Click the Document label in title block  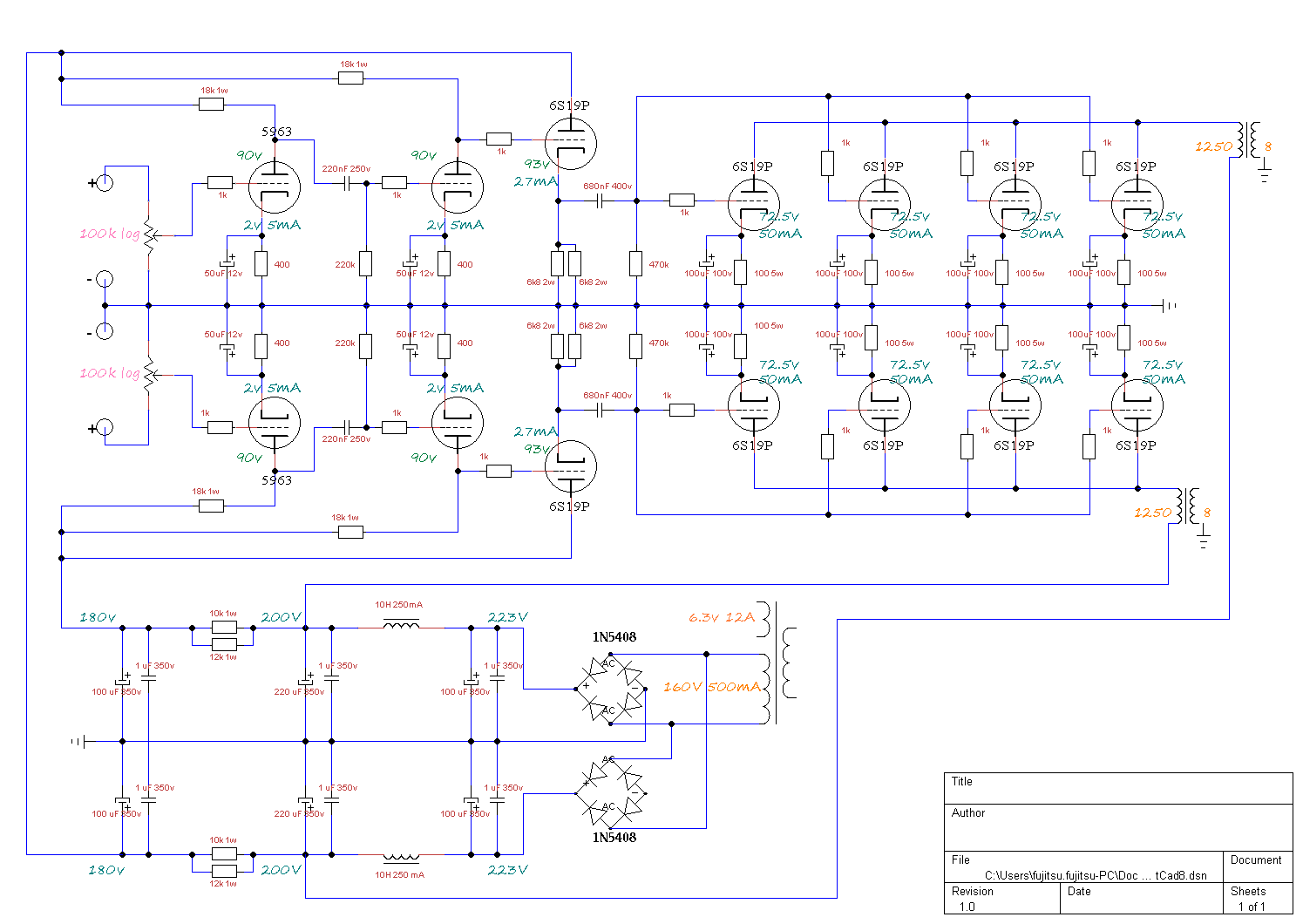(1256, 859)
